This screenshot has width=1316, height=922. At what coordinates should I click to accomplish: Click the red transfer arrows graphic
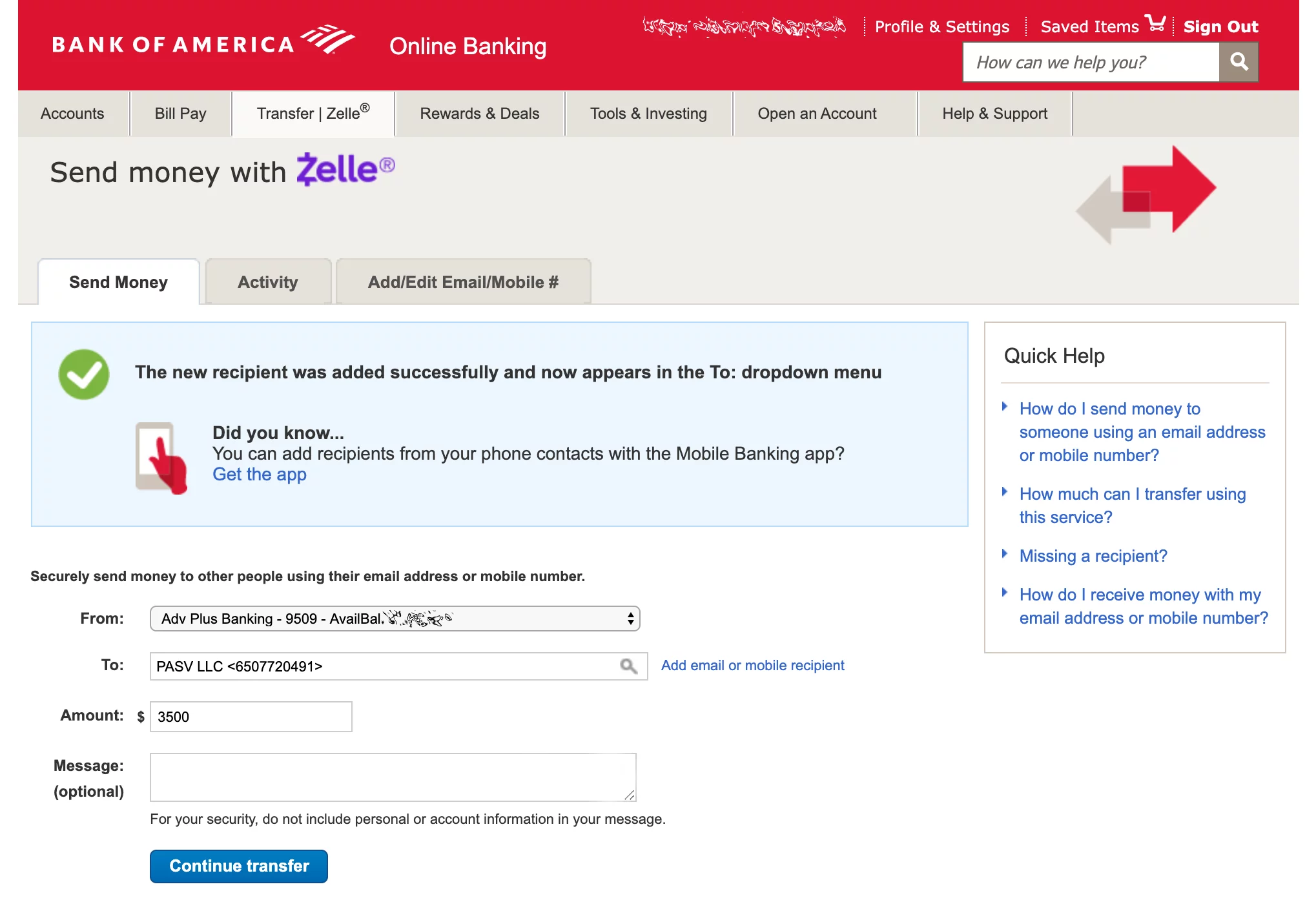(x=1146, y=194)
